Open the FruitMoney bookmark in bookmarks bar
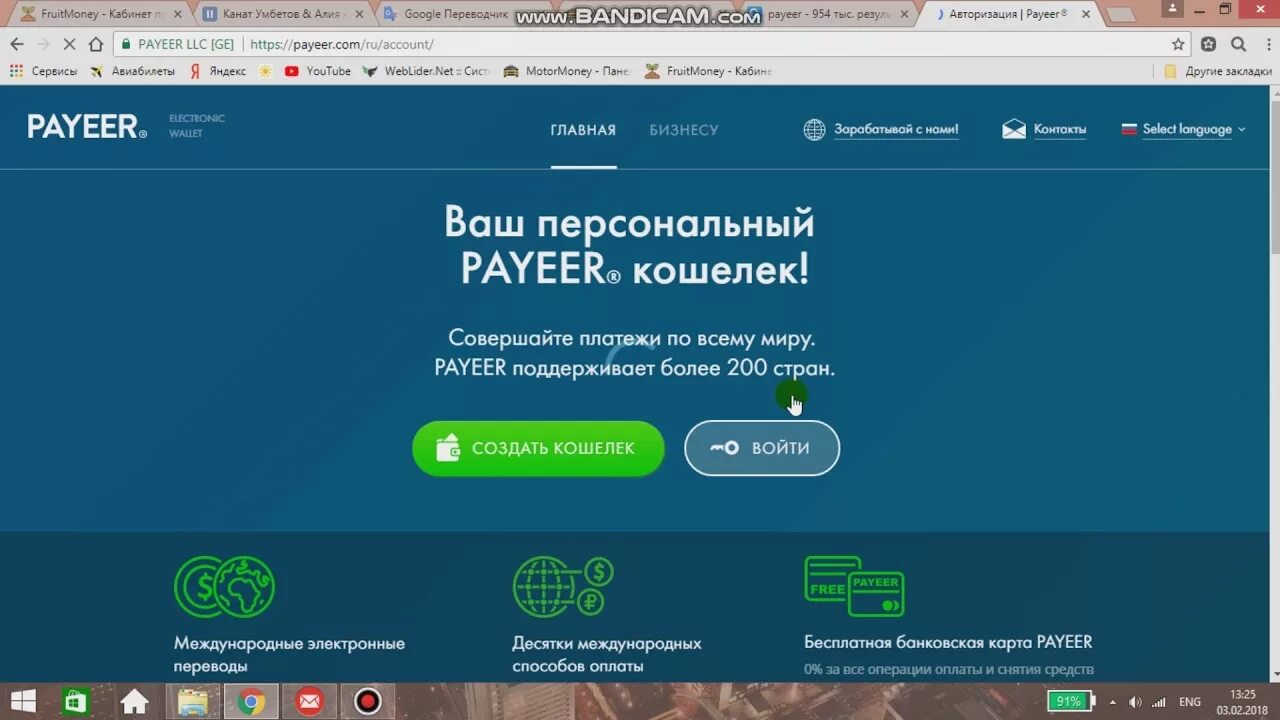The image size is (1280, 720). click(x=709, y=71)
